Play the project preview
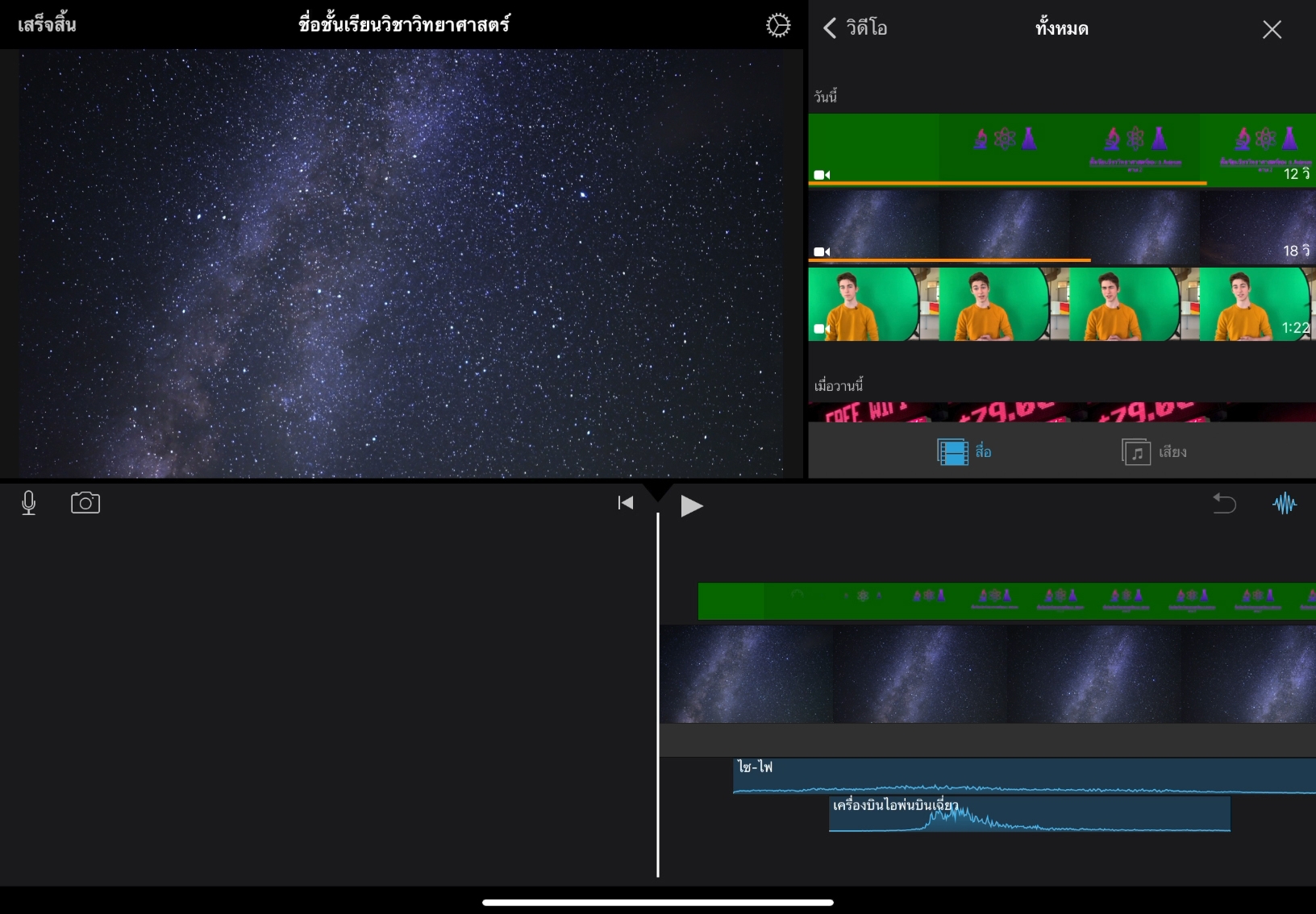The image size is (1316, 914). tap(691, 506)
